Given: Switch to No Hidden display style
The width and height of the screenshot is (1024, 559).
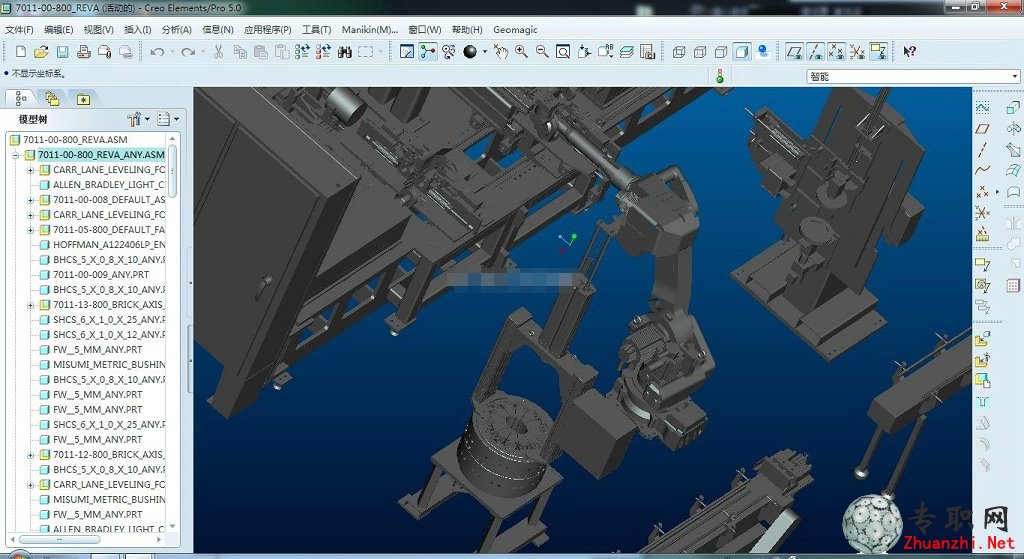Looking at the screenshot, I should (x=720, y=52).
